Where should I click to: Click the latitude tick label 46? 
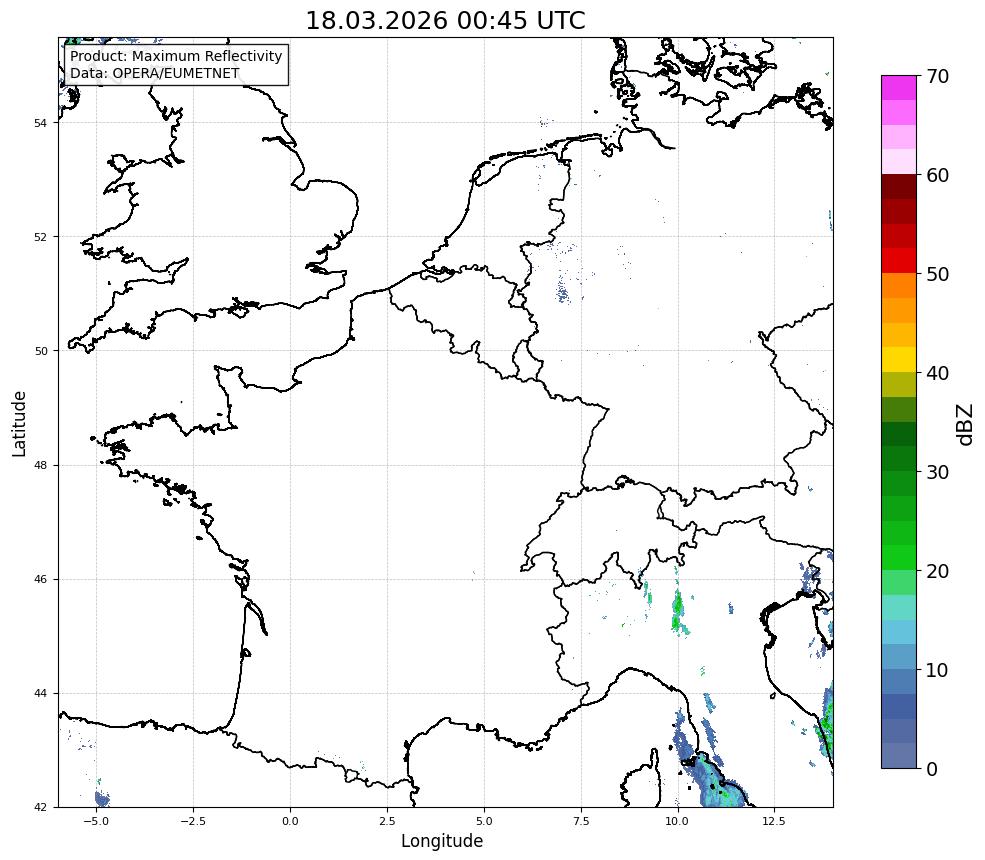40,580
